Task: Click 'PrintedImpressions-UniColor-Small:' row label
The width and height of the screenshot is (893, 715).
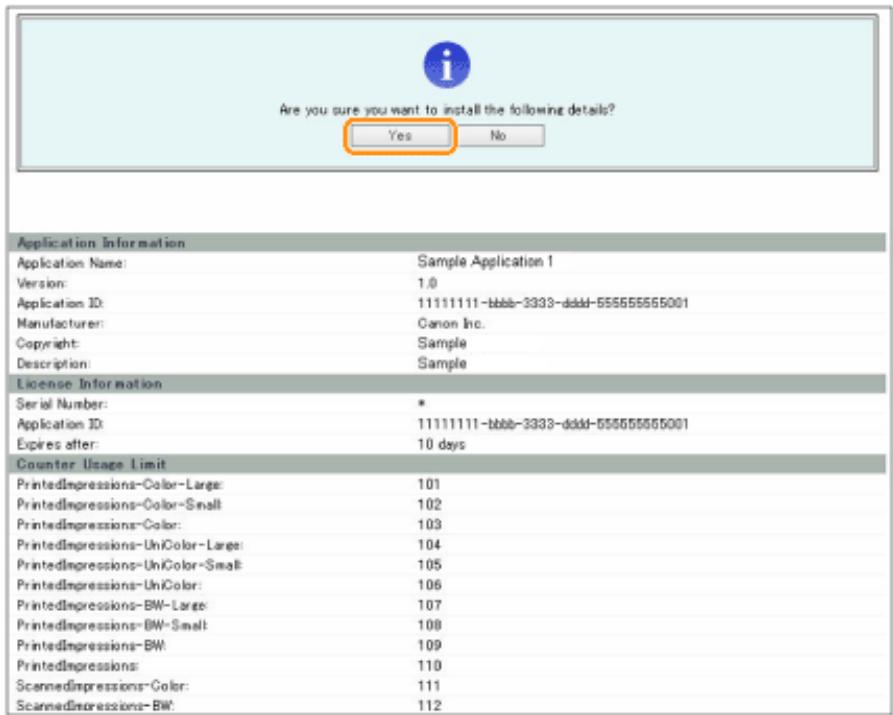Action: (129, 565)
